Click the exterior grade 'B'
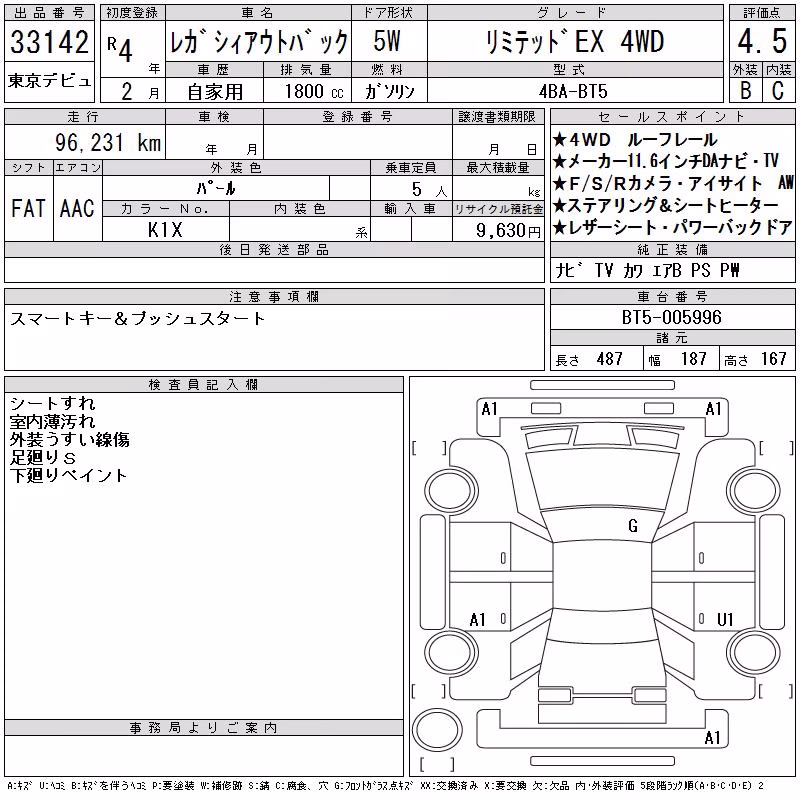Viewport: 800px width, 800px height. coord(746,90)
